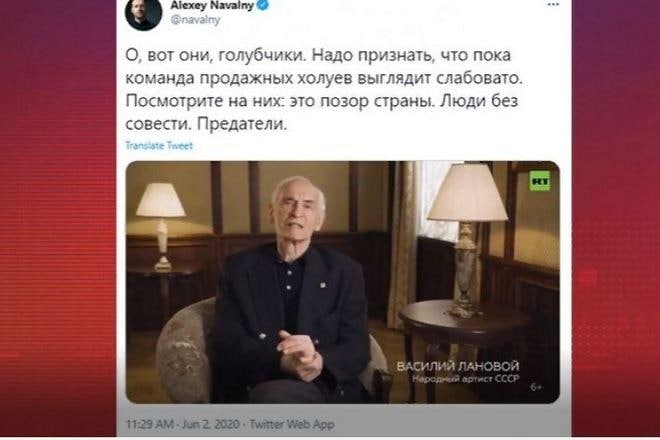Click the lapel pin on the man's jacket
The width and height of the screenshot is (660, 440).
tap(323, 285)
